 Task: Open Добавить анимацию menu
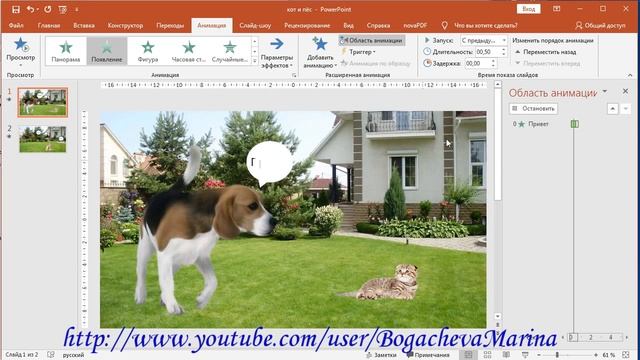coord(320,52)
